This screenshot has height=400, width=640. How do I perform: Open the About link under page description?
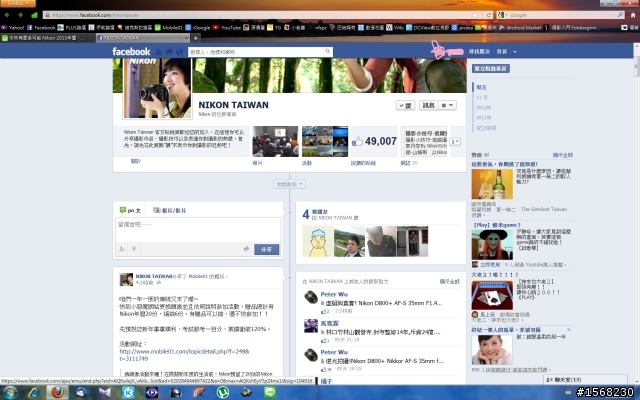click(x=136, y=161)
